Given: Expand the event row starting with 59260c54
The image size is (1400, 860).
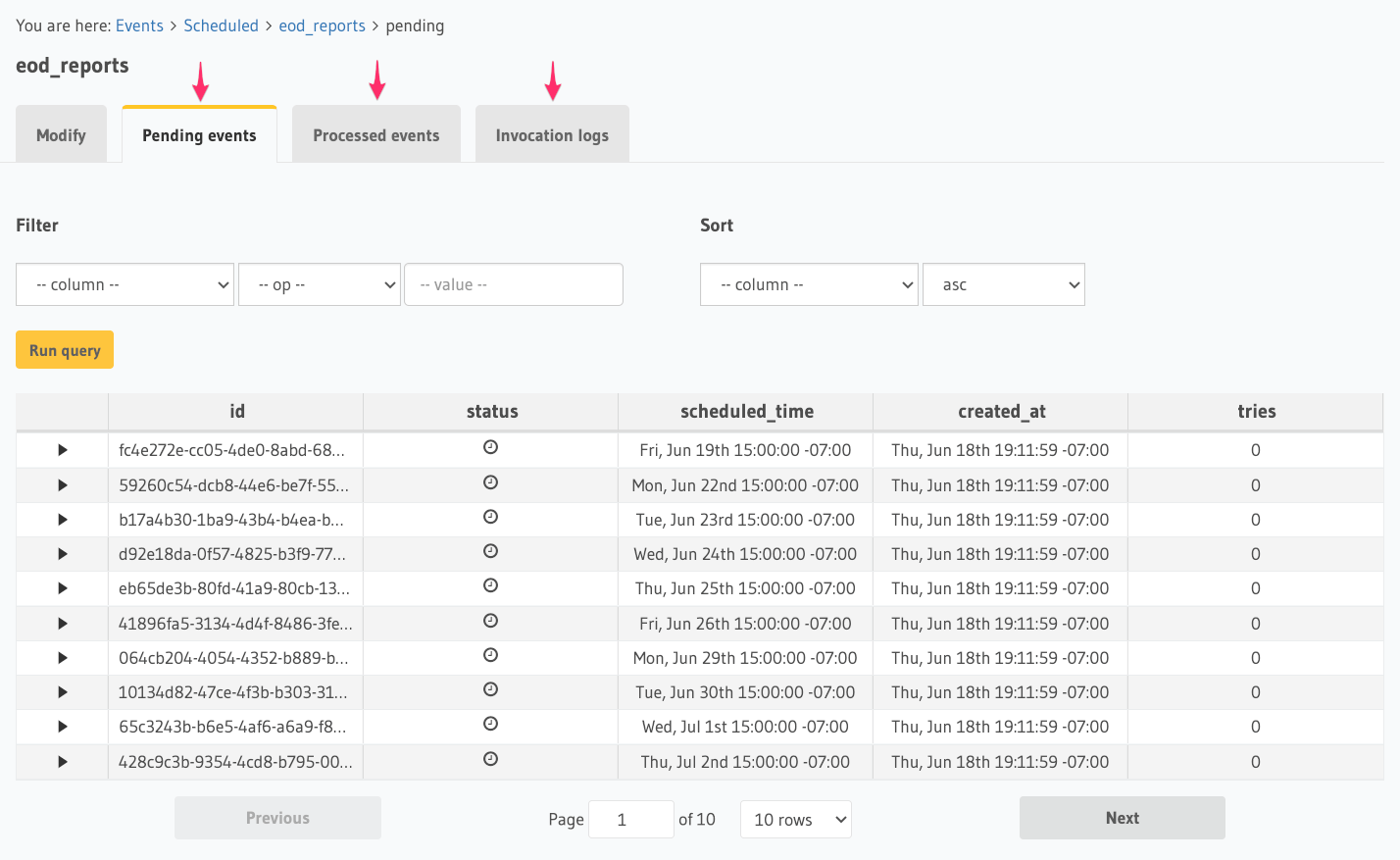Looking at the screenshot, I should click(62, 484).
